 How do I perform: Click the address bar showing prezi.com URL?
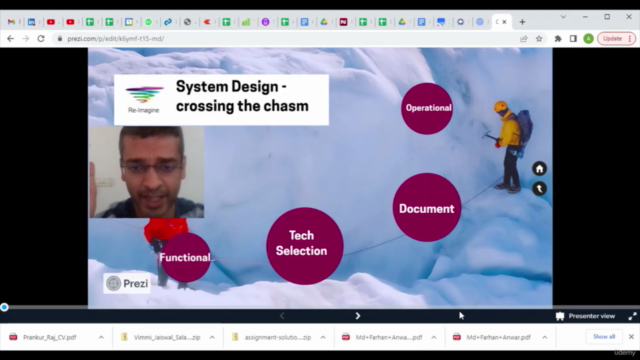[286, 39]
